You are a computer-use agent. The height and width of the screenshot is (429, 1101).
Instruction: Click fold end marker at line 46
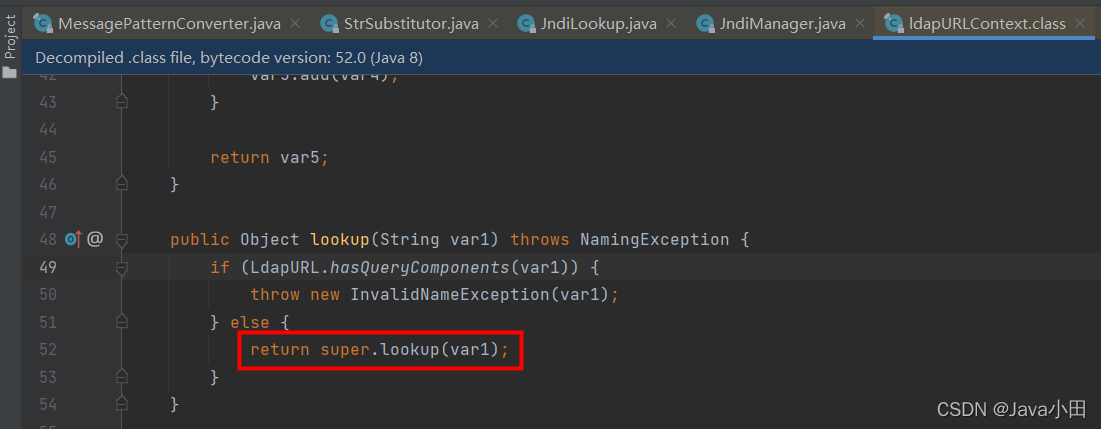point(122,185)
